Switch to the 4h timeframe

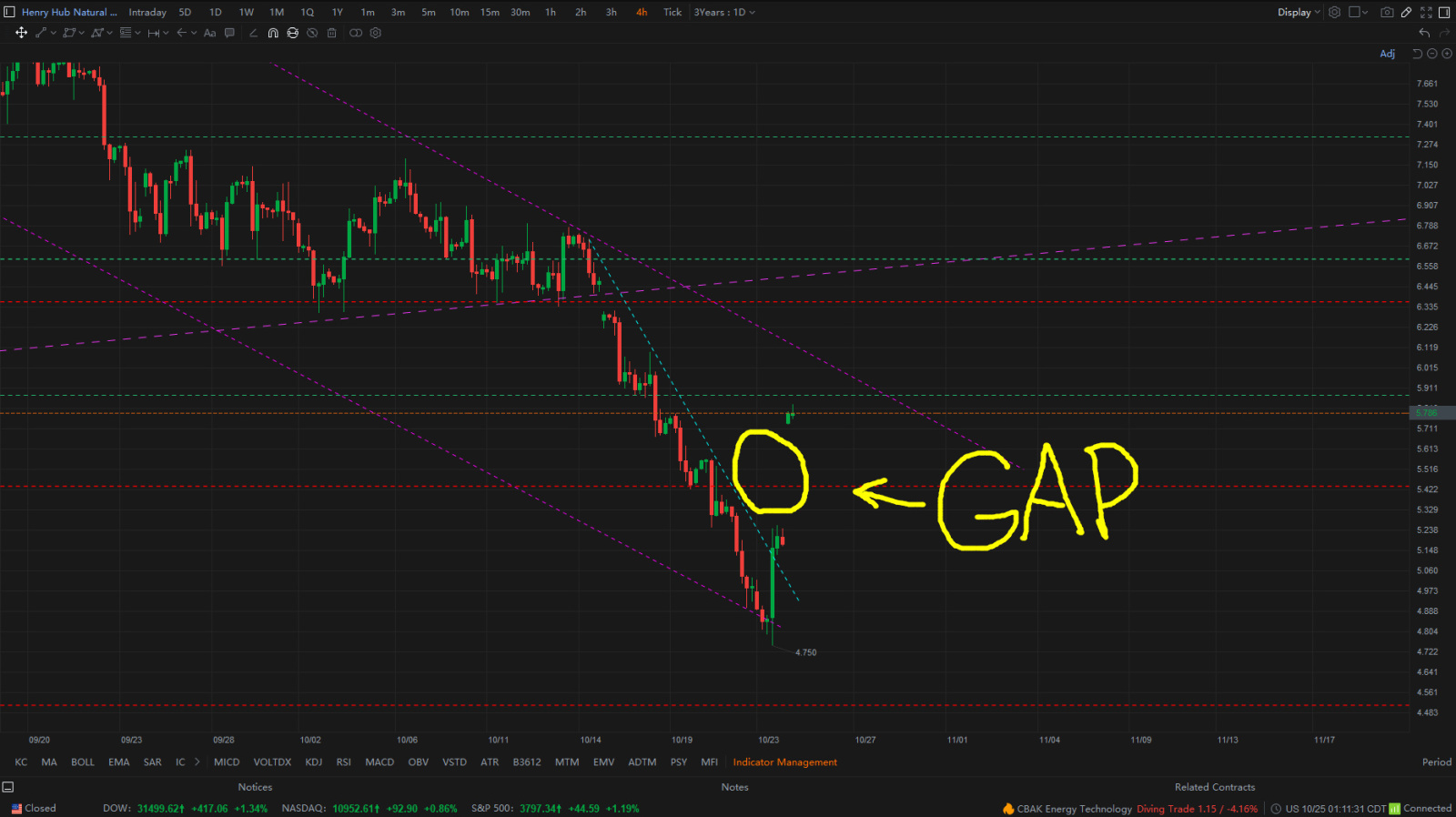642,12
